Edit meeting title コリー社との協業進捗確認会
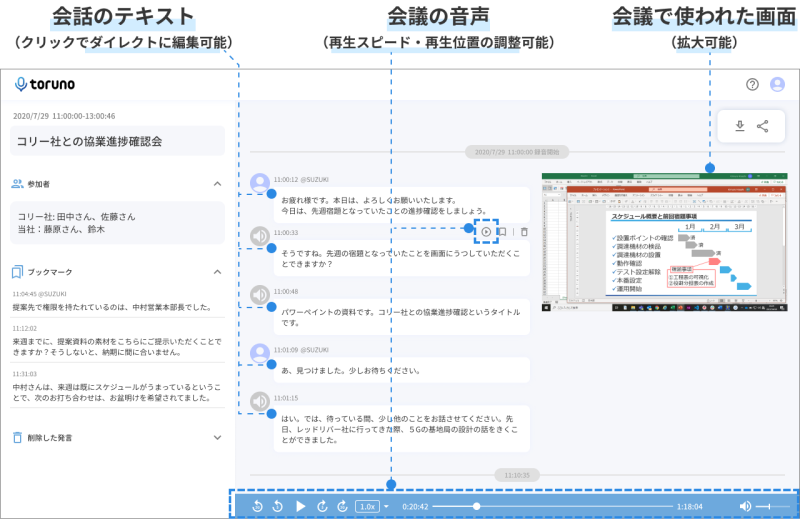The height and width of the screenshot is (519, 800). point(117,141)
